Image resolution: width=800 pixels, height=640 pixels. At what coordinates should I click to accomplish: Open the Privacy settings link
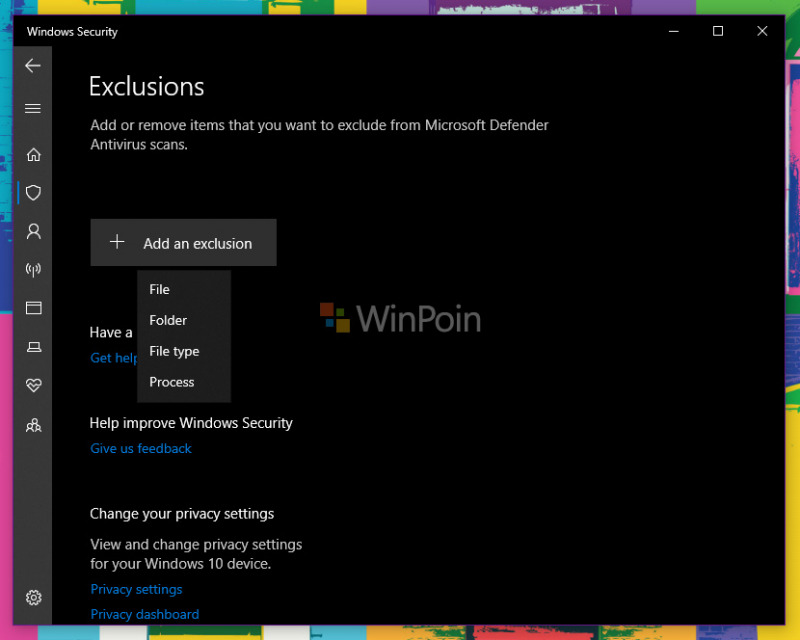[136, 589]
